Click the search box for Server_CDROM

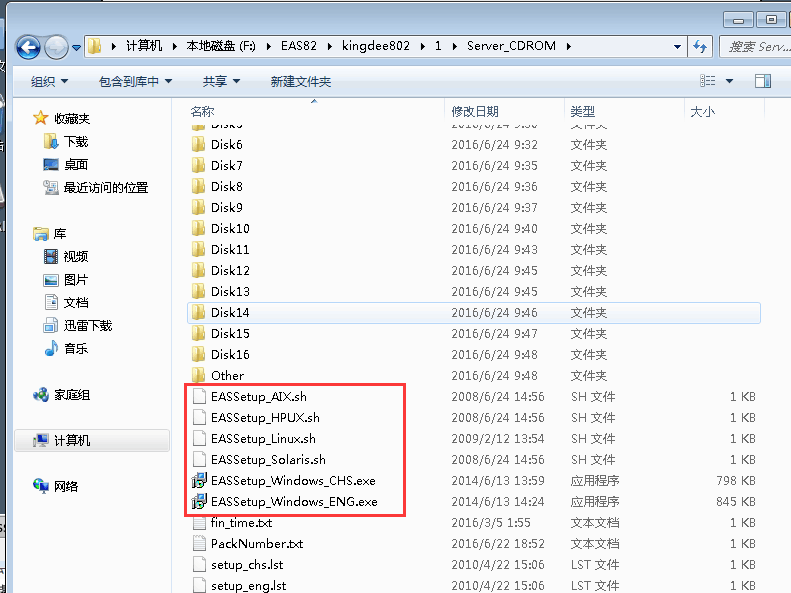tap(755, 46)
